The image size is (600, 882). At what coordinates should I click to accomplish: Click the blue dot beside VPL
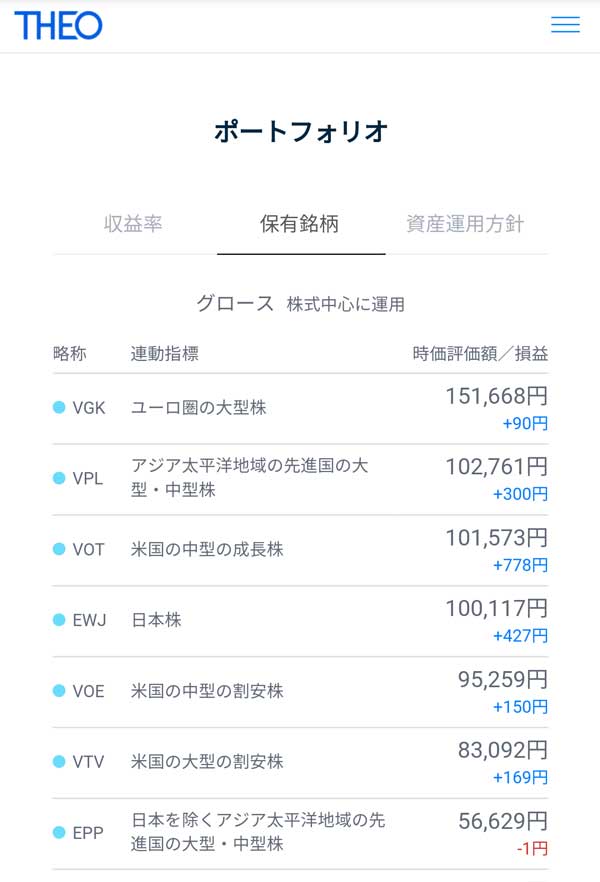tap(59, 478)
